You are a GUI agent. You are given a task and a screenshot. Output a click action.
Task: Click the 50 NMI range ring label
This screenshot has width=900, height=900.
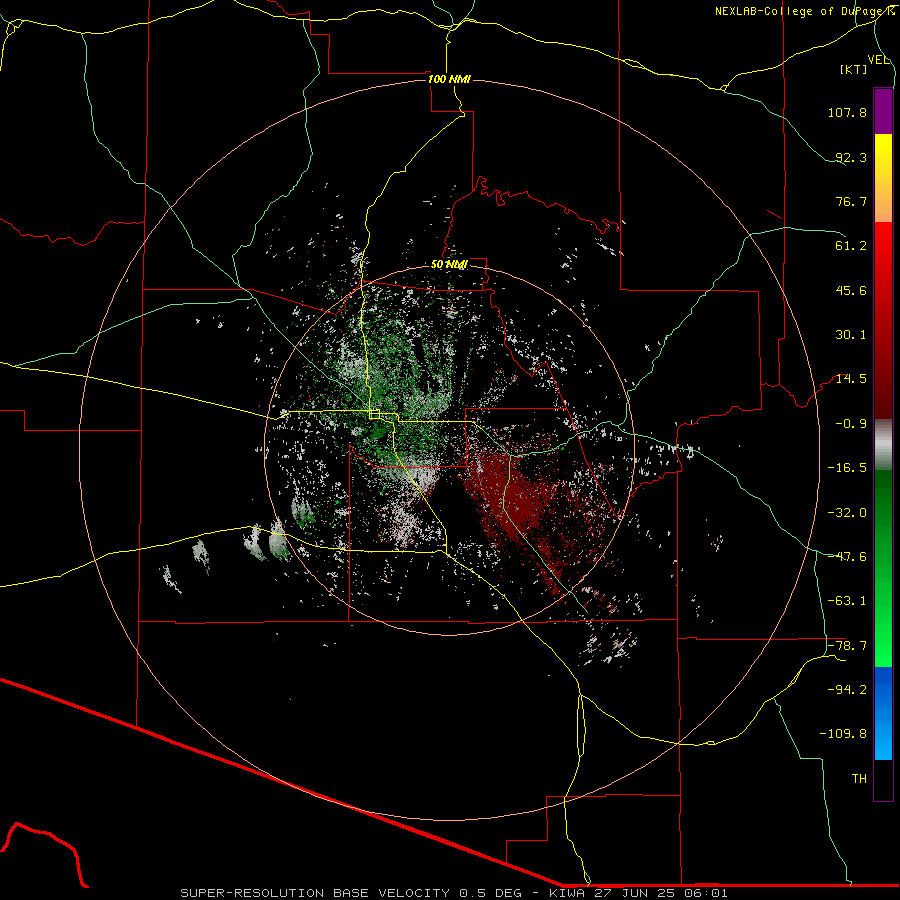click(449, 265)
